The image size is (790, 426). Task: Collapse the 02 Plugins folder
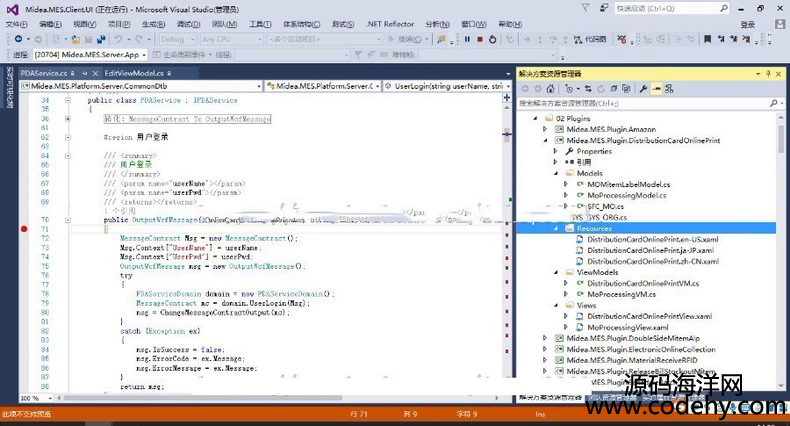[535, 118]
